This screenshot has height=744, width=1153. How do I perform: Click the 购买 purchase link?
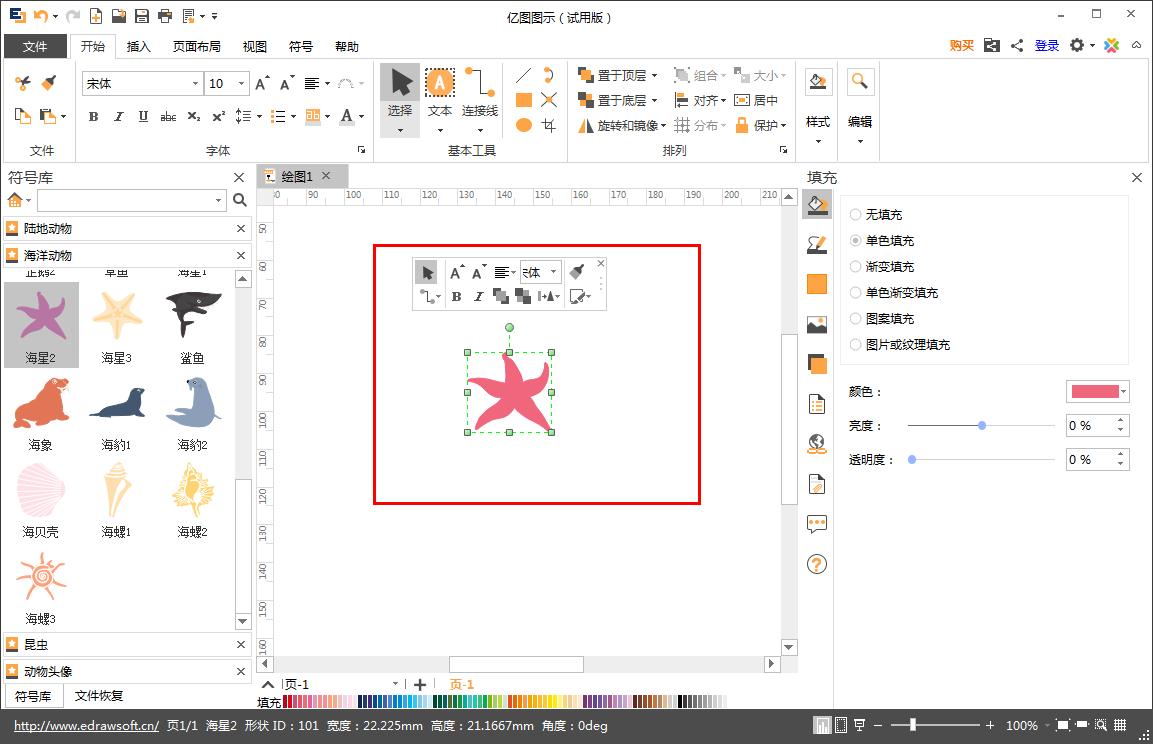coord(960,46)
